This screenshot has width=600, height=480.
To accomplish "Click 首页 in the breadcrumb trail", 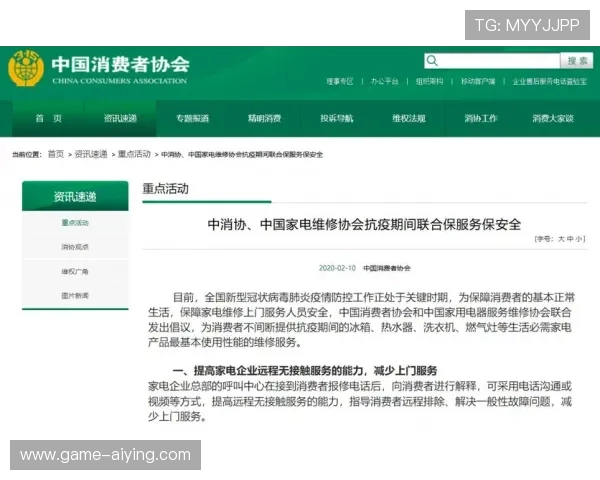I will point(56,154).
